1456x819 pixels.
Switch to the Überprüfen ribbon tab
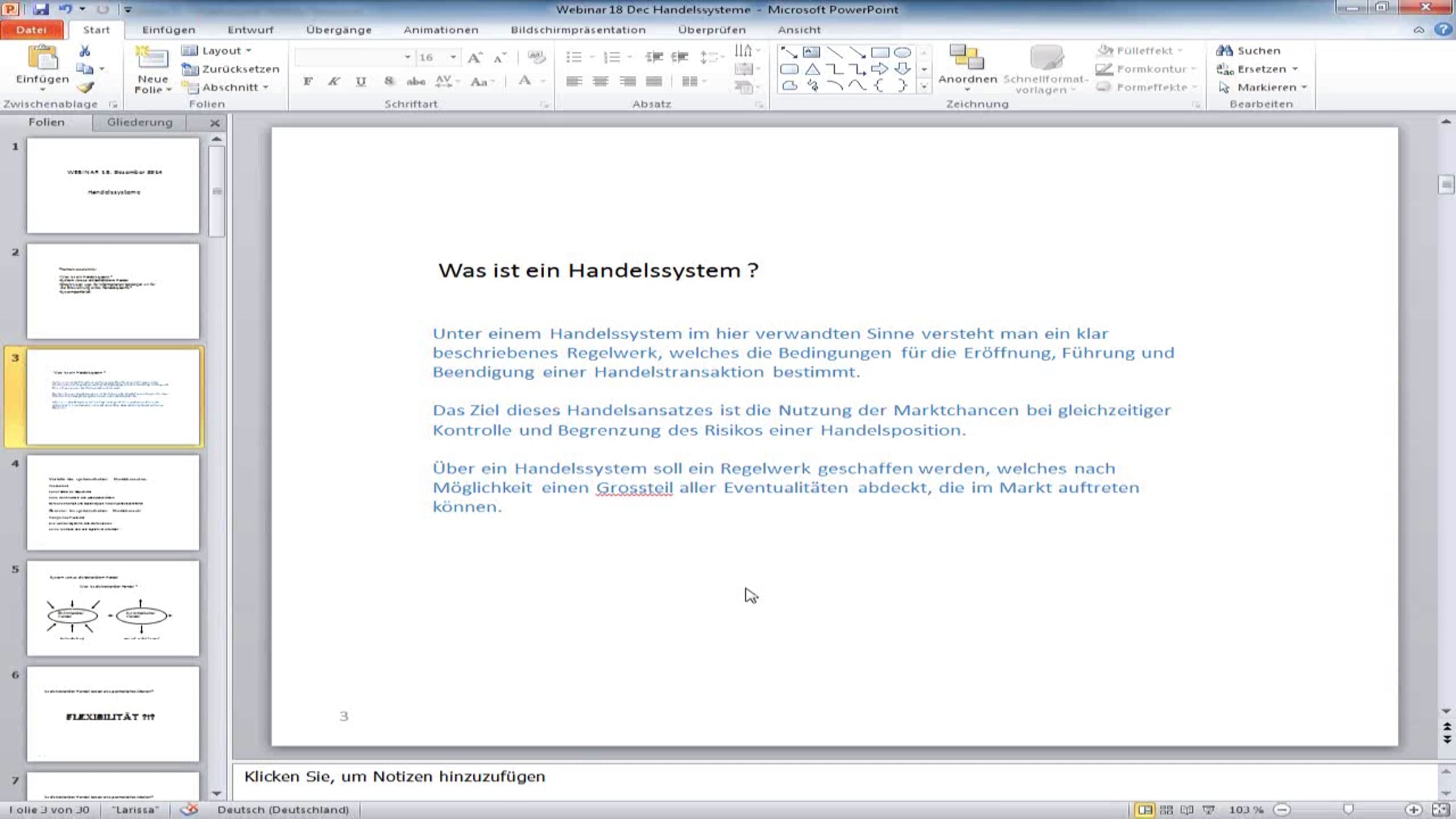tap(712, 30)
